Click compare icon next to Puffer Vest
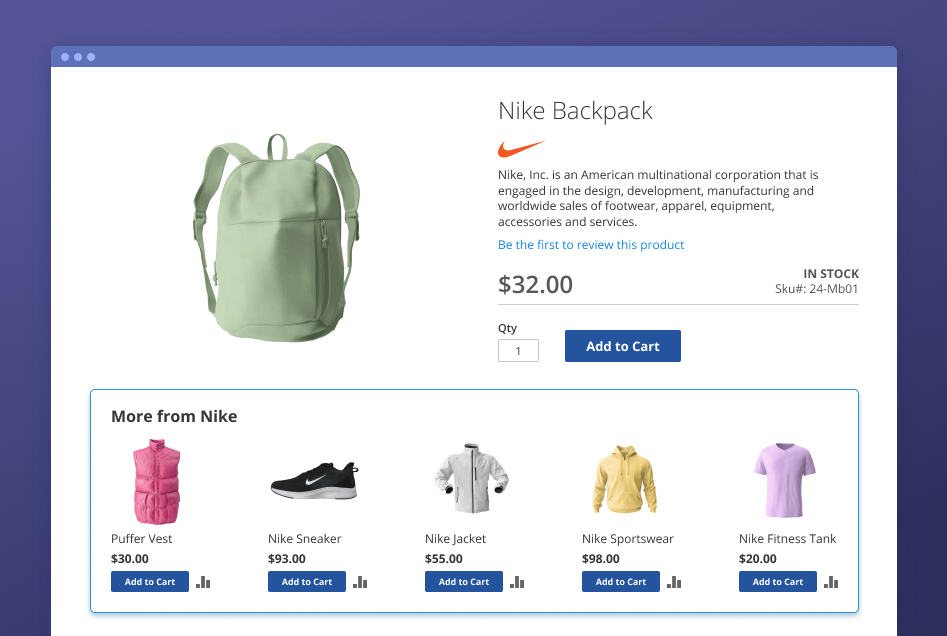The image size is (947, 636). tap(204, 582)
